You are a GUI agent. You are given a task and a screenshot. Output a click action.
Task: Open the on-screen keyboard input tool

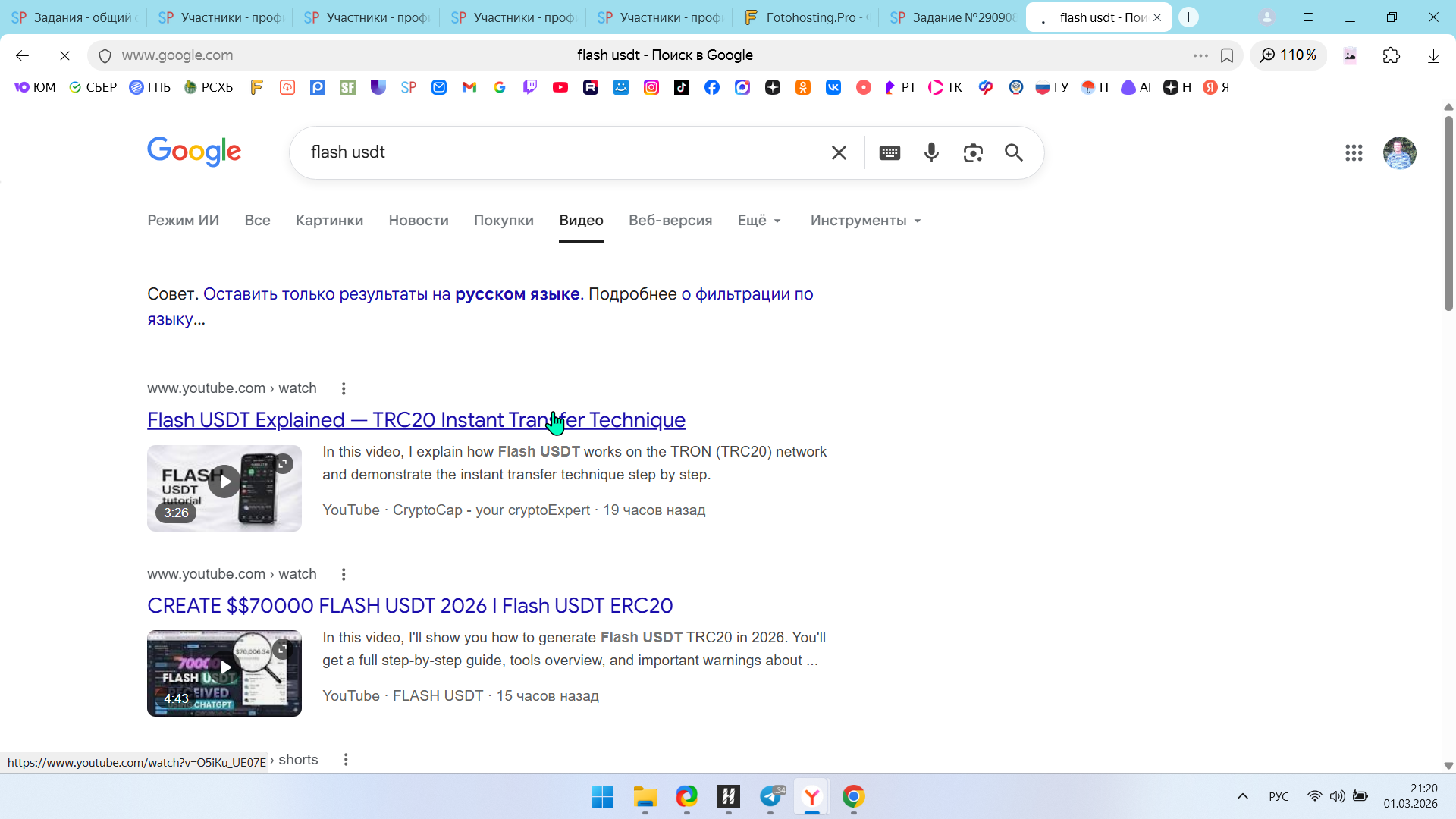(890, 152)
